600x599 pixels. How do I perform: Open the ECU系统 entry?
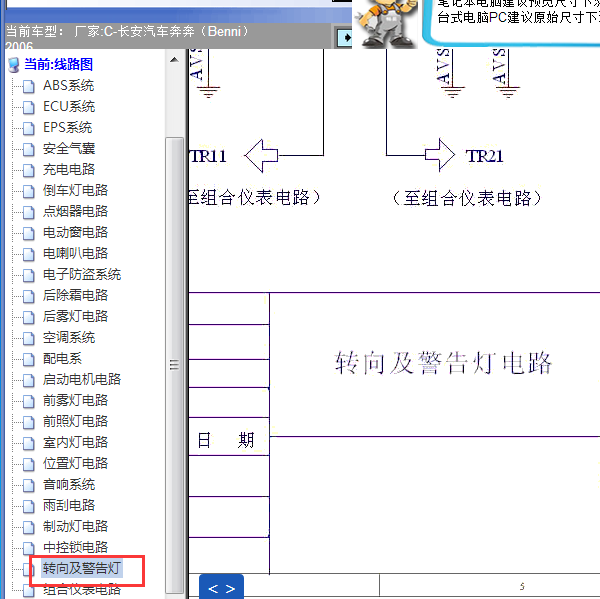point(69,106)
